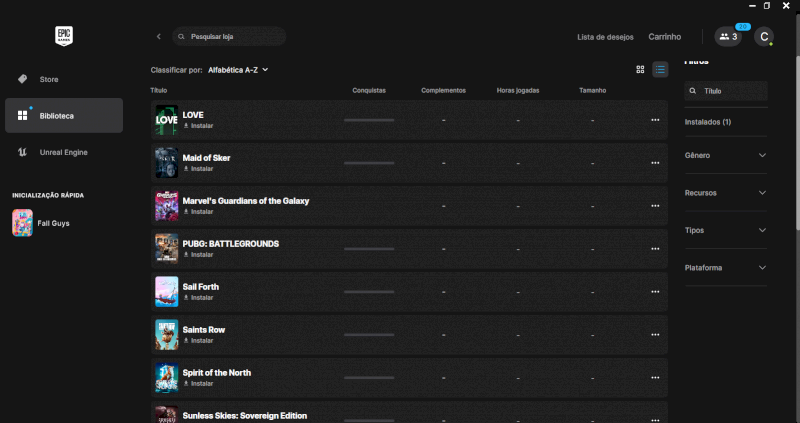Open the Alfabética A-Z sort dropdown
The width and height of the screenshot is (800, 423).
pyautogui.click(x=238, y=70)
